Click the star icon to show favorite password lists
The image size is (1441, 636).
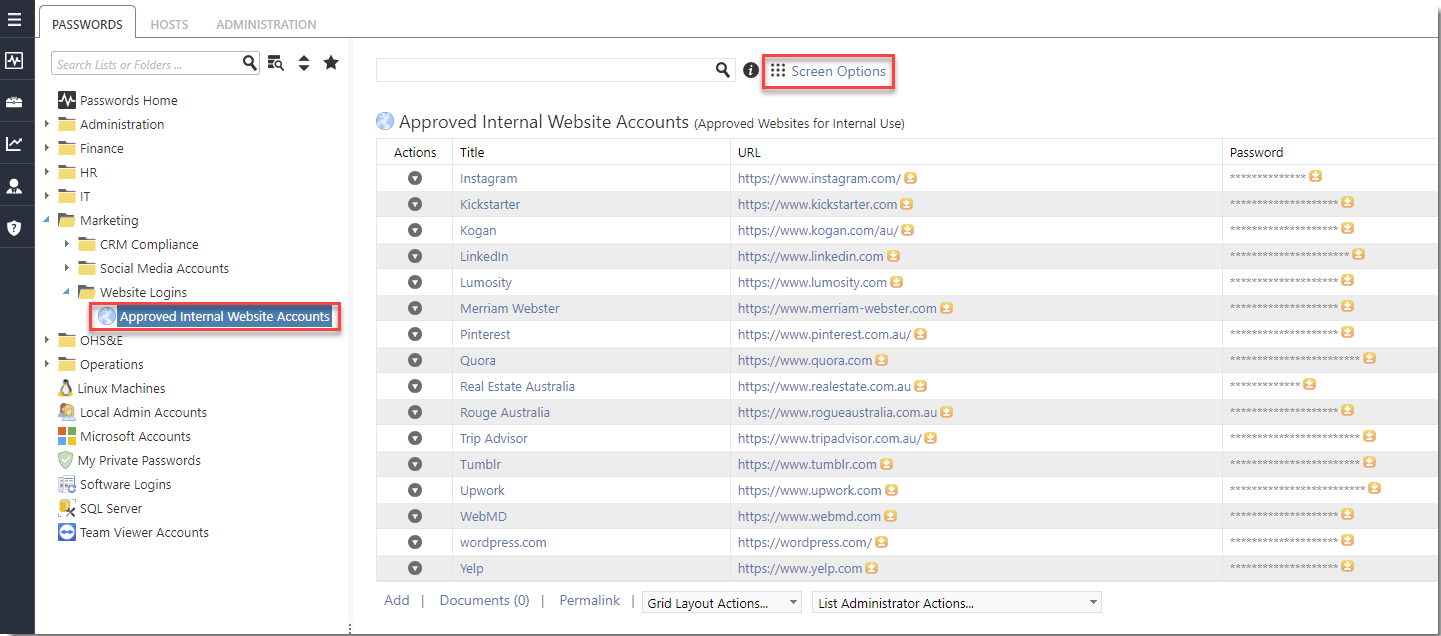pos(331,62)
